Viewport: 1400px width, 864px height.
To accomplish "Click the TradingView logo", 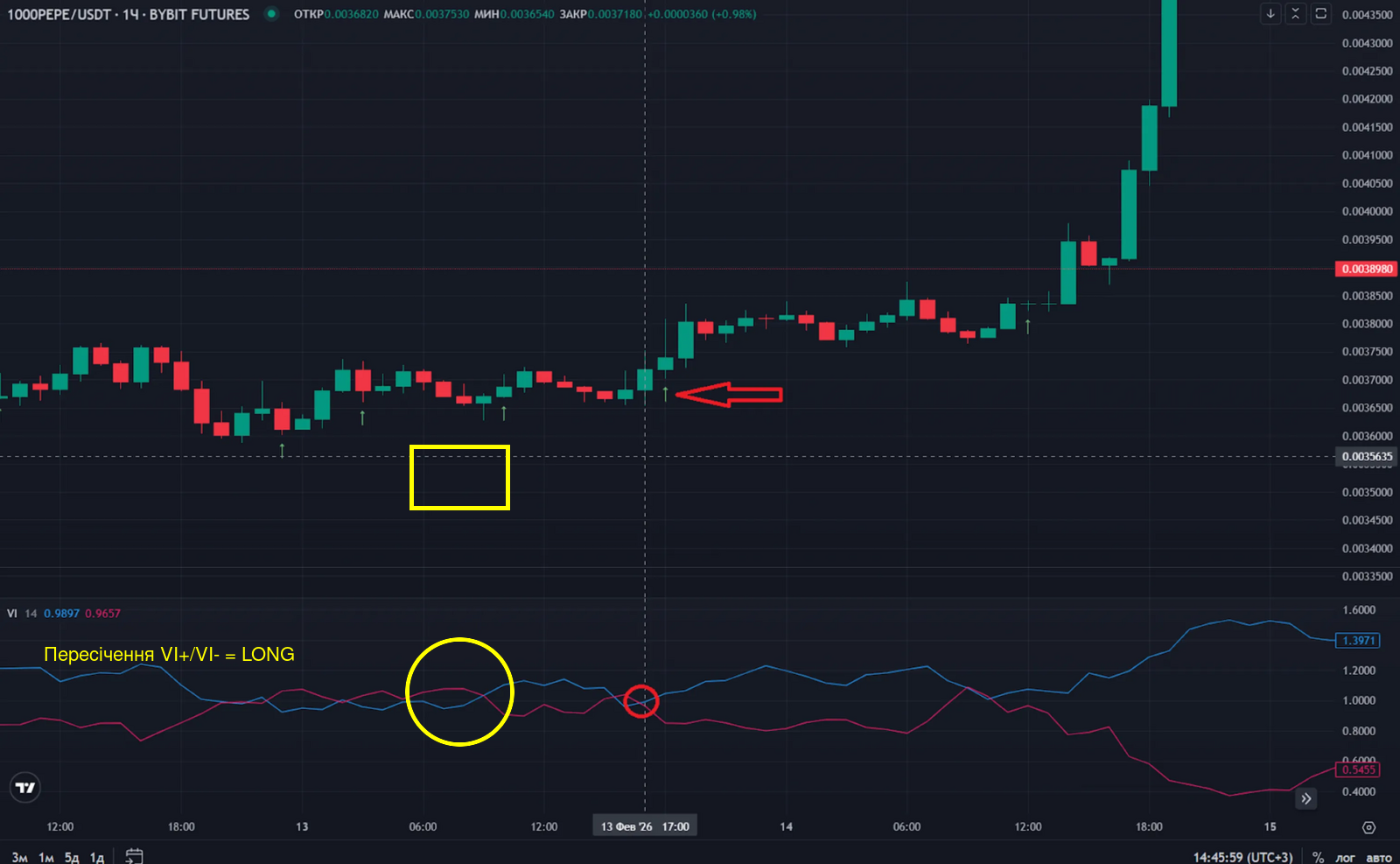I will 25,788.
